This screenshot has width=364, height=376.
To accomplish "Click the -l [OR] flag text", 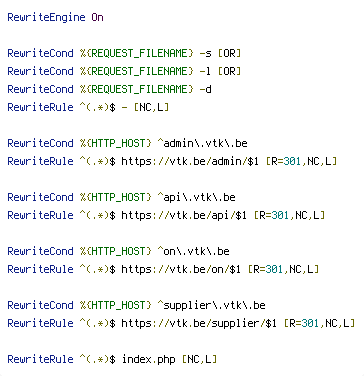I will tap(220, 71).
